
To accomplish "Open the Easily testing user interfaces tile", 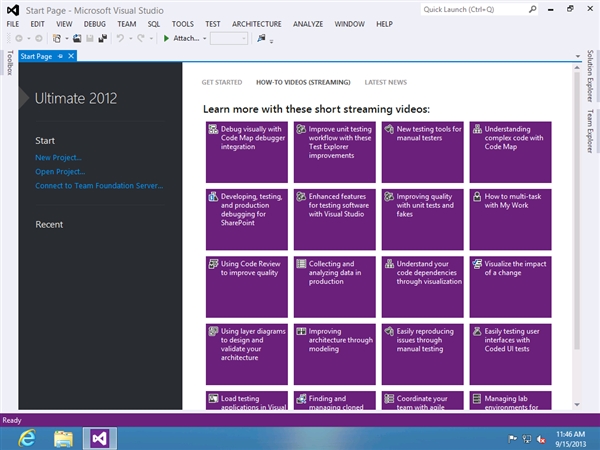I will coord(510,354).
